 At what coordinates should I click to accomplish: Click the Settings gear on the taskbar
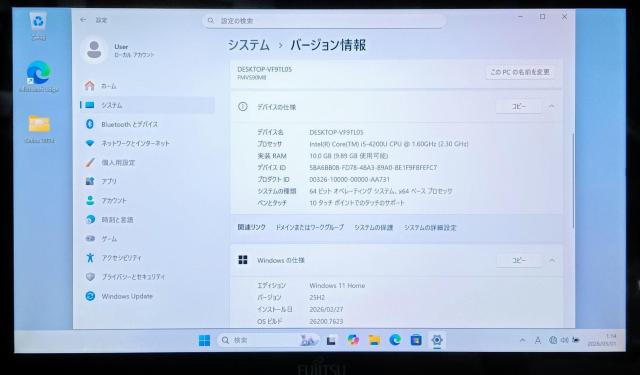pyautogui.click(x=437, y=340)
